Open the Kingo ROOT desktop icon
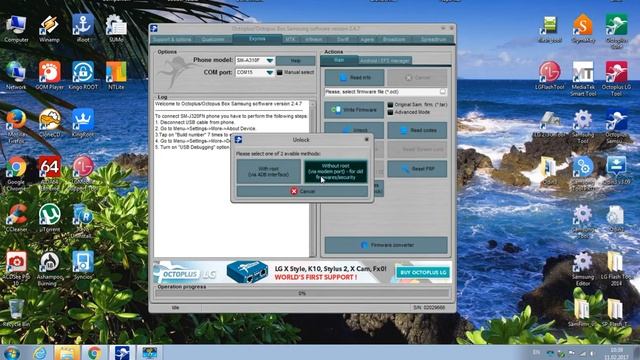This screenshot has width=640, height=360. tap(83, 76)
